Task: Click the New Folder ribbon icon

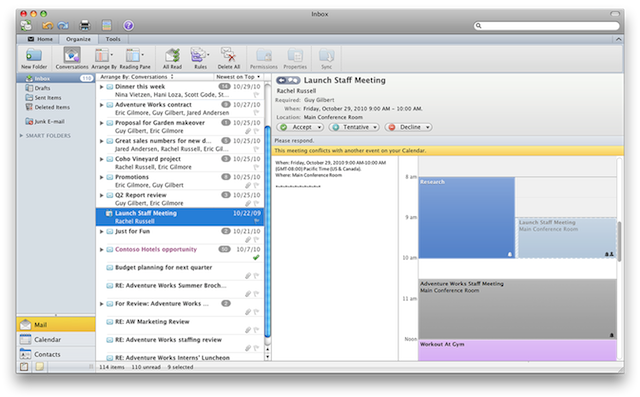Action: click(x=34, y=58)
